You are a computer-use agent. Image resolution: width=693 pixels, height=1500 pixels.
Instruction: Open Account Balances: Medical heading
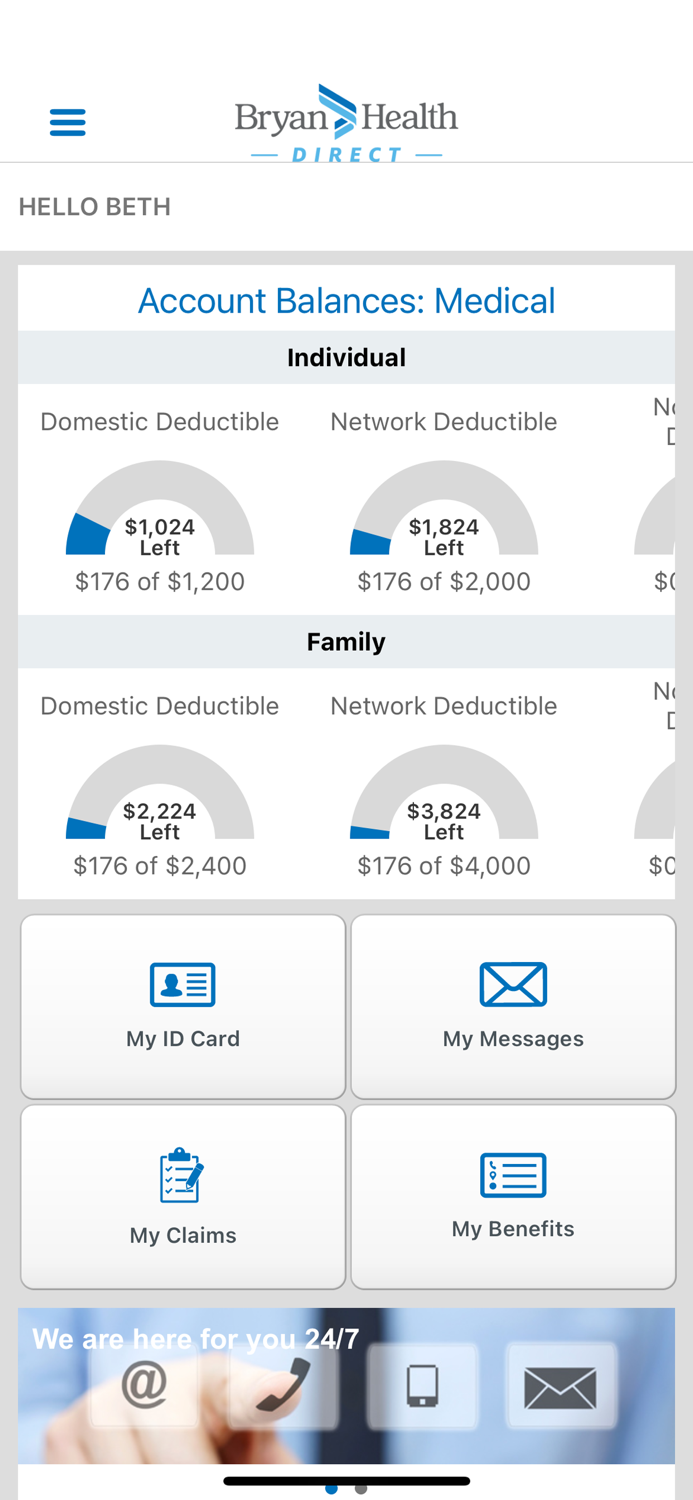(347, 299)
